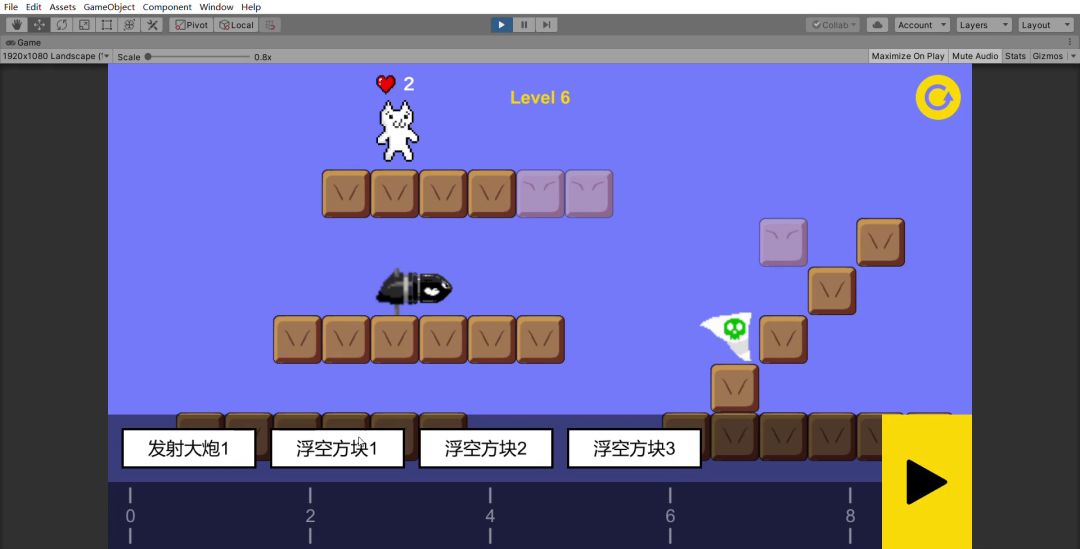This screenshot has width=1080, height=549.
Task: Select the Scale tool
Action: (85, 25)
